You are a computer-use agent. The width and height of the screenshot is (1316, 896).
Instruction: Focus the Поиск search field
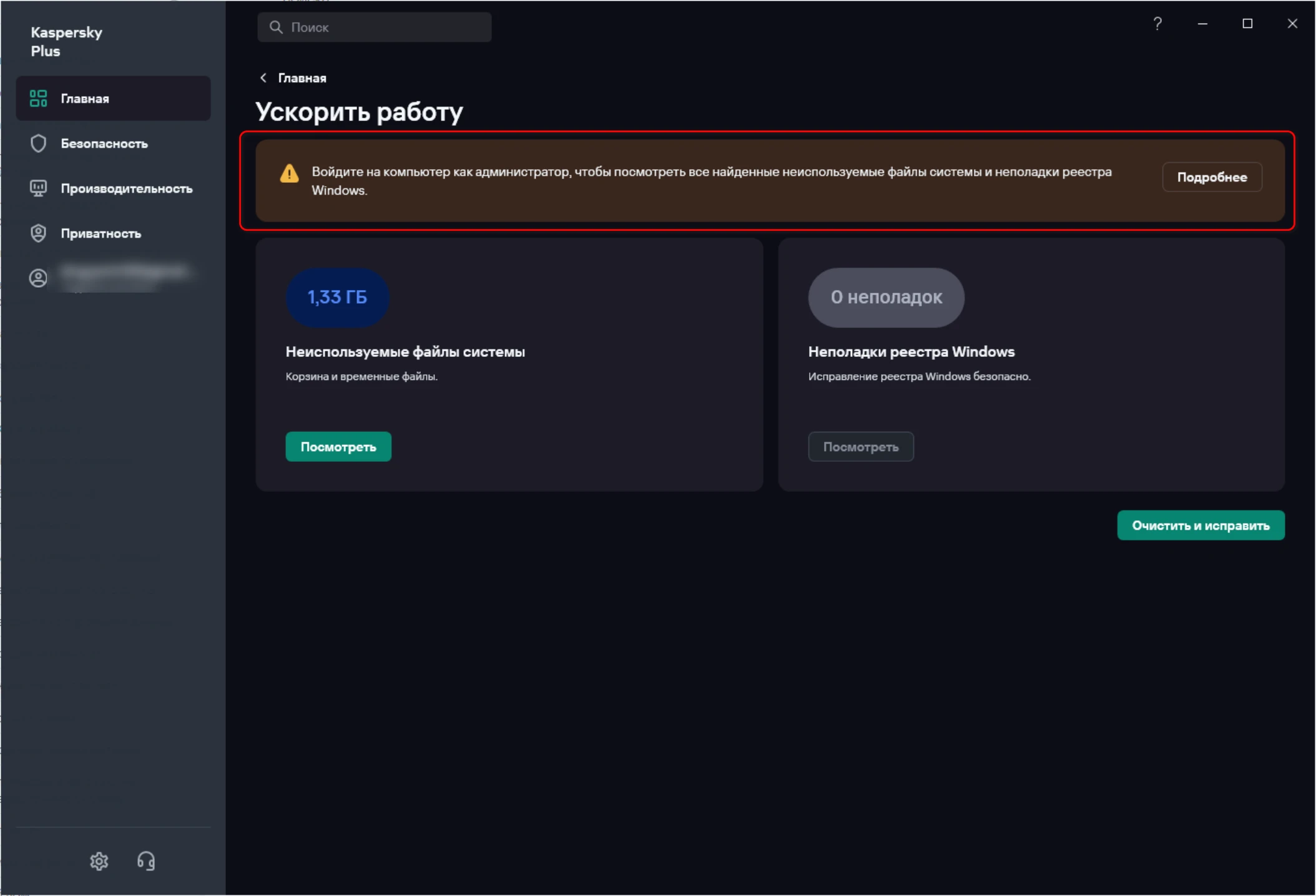(x=374, y=27)
